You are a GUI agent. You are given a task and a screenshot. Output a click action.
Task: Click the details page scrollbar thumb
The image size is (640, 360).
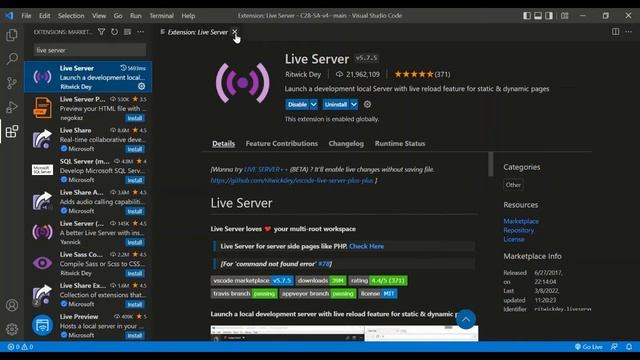point(491,164)
